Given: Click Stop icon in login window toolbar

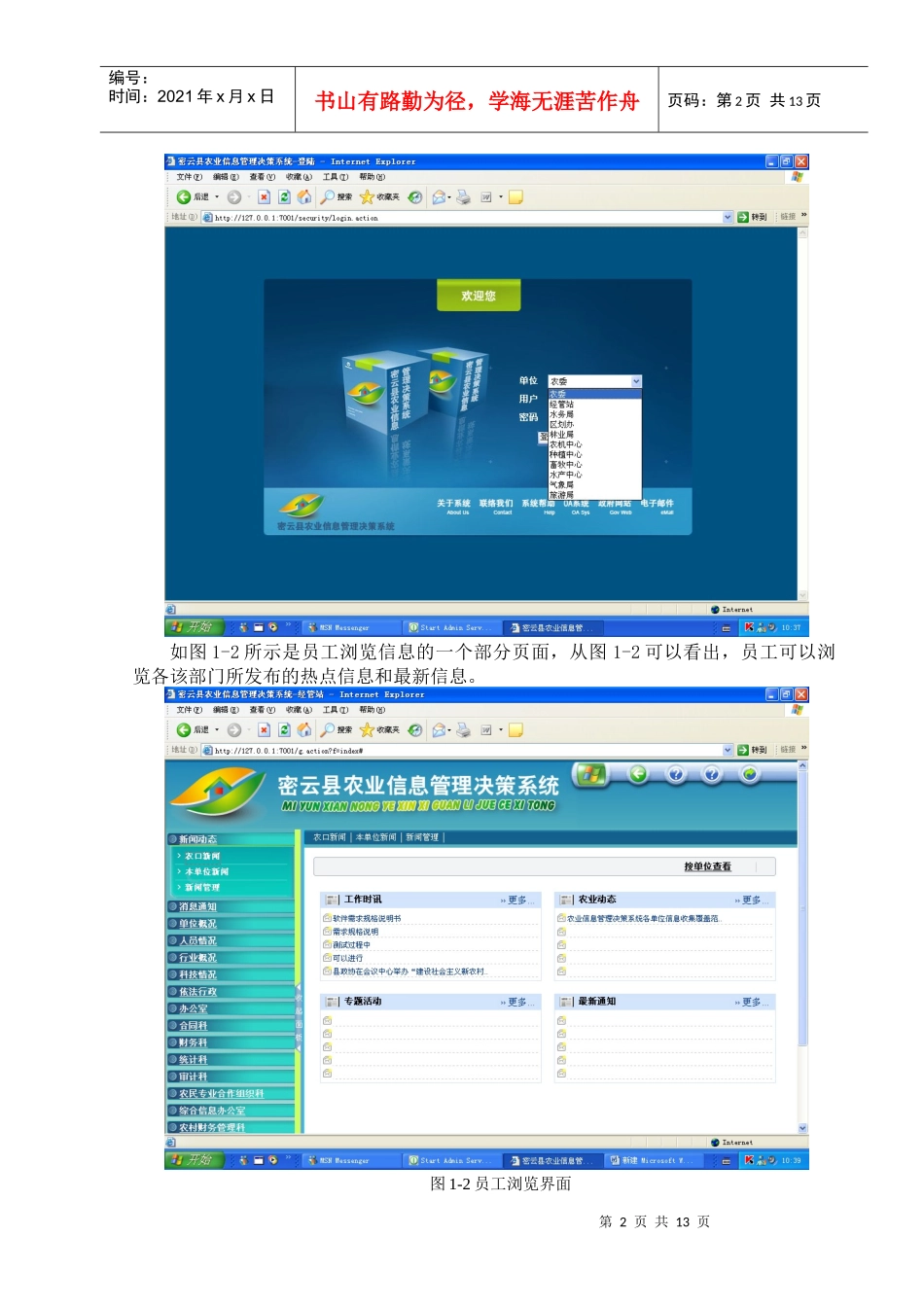Looking at the screenshot, I should click(264, 197).
